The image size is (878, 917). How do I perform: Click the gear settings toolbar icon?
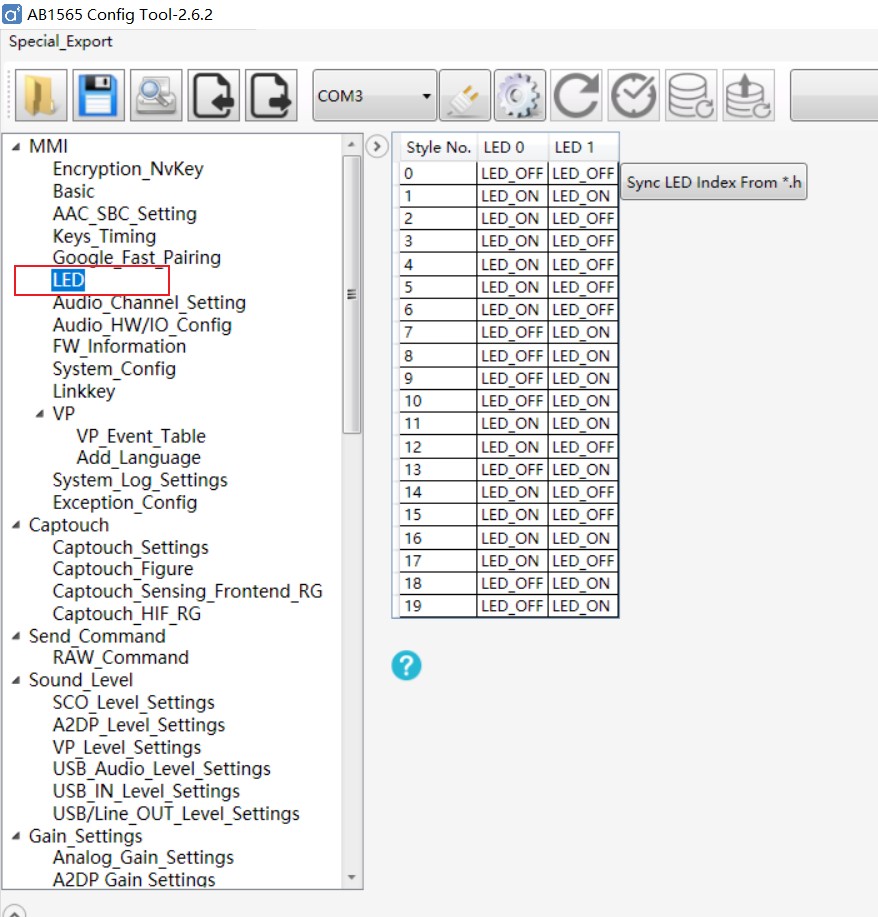point(519,97)
